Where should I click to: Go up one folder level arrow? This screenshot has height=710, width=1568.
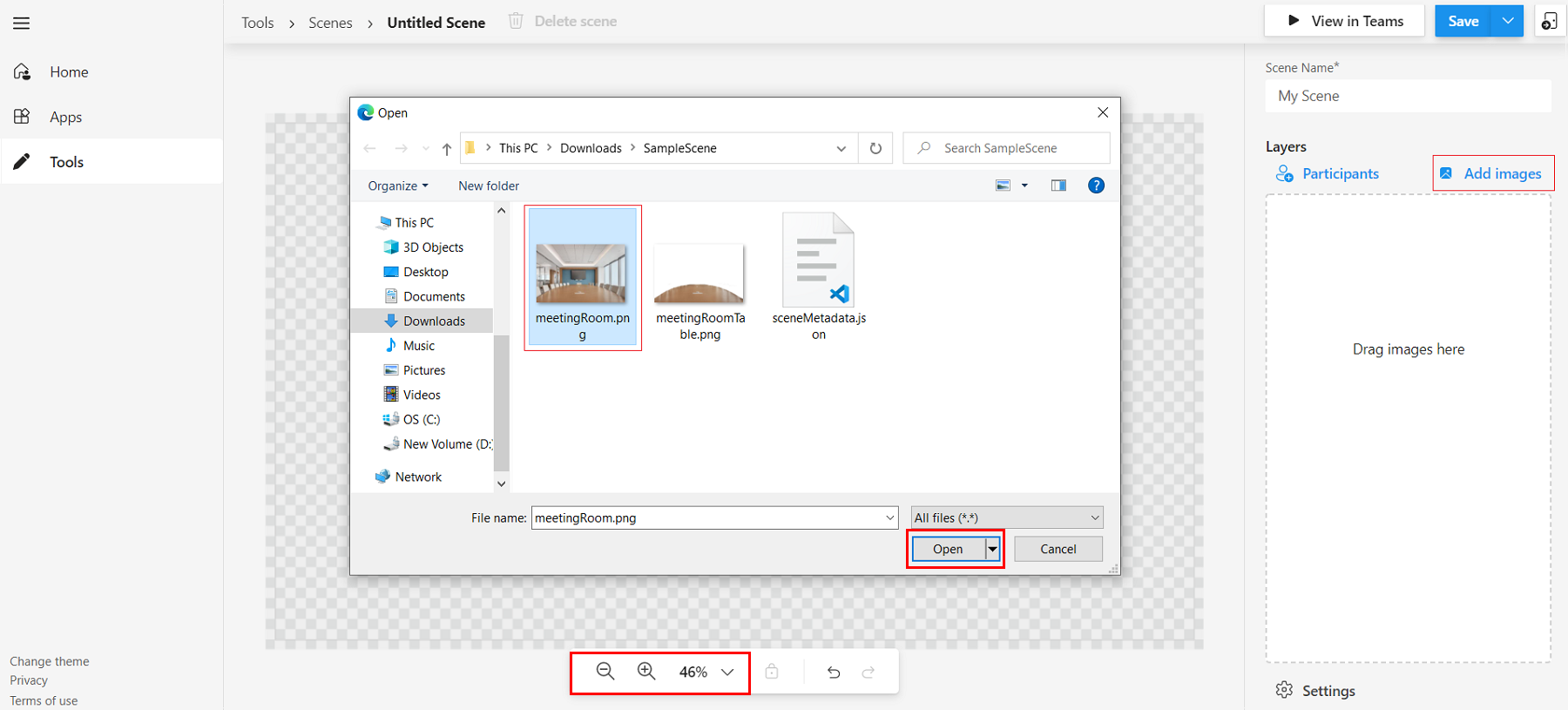click(447, 149)
